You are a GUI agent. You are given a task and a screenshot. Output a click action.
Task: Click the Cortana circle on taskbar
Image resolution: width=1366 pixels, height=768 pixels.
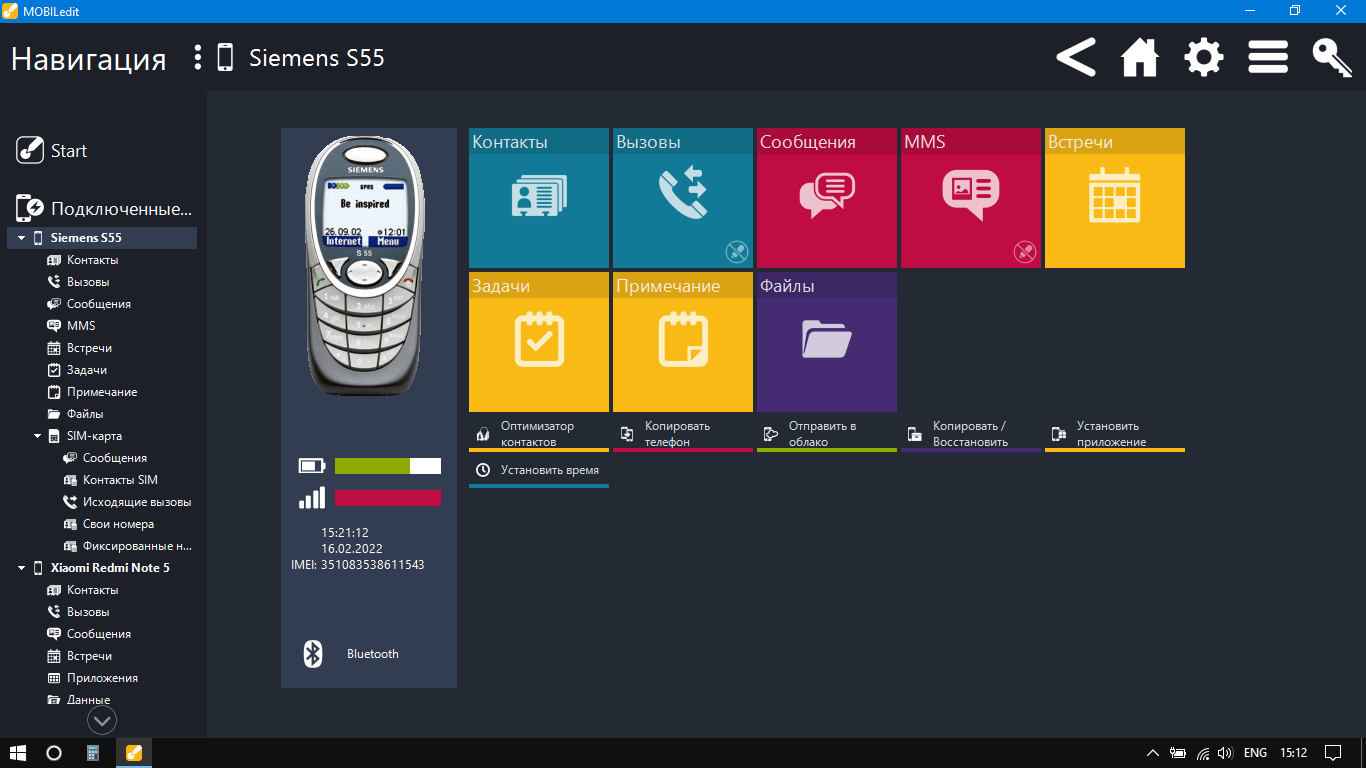(54, 753)
